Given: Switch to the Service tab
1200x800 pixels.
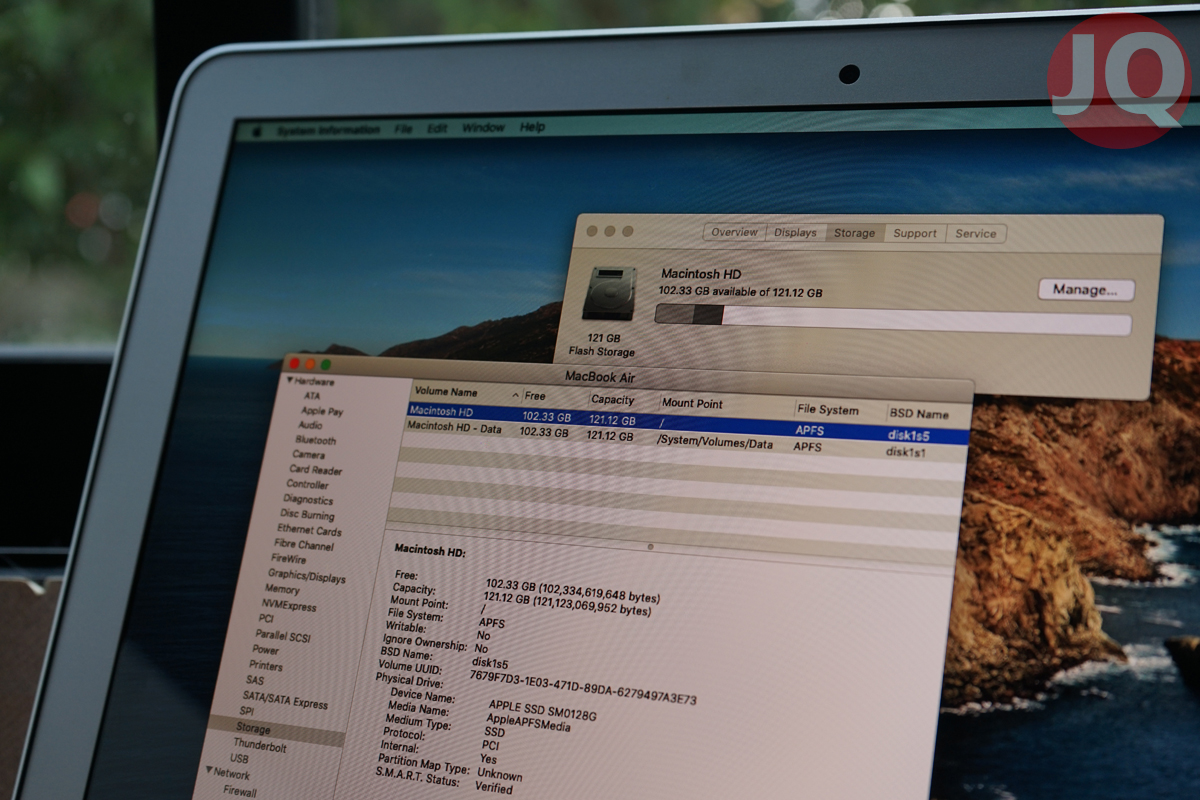Looking at the screenshot, I should click(x=975, y=234).
